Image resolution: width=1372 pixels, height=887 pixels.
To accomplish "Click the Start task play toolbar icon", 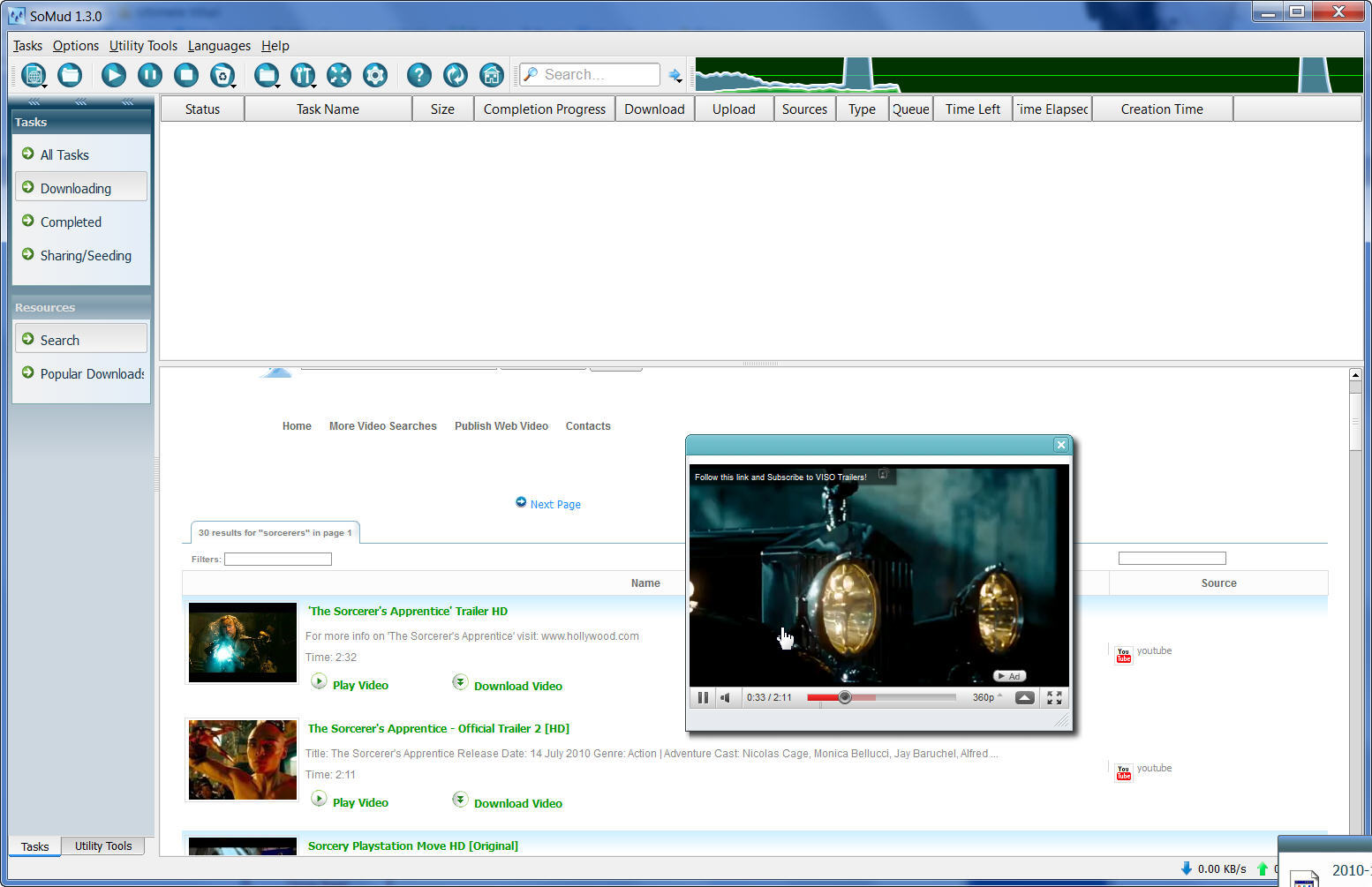I will [113, 75].
